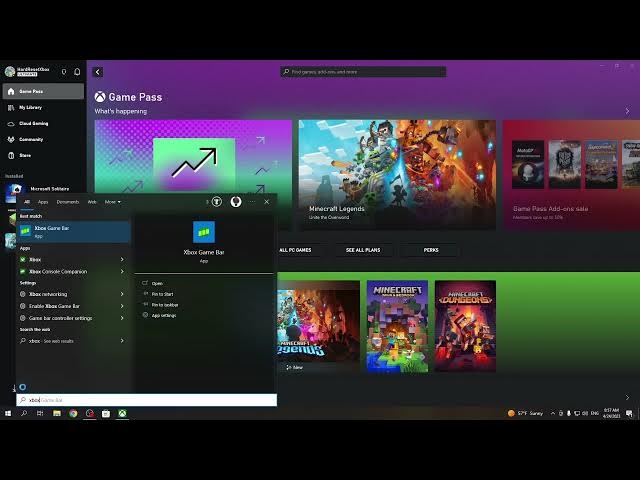Open the trending arrow promo card
The height and width of the screenshot is (480, 640).
(193, 157)
